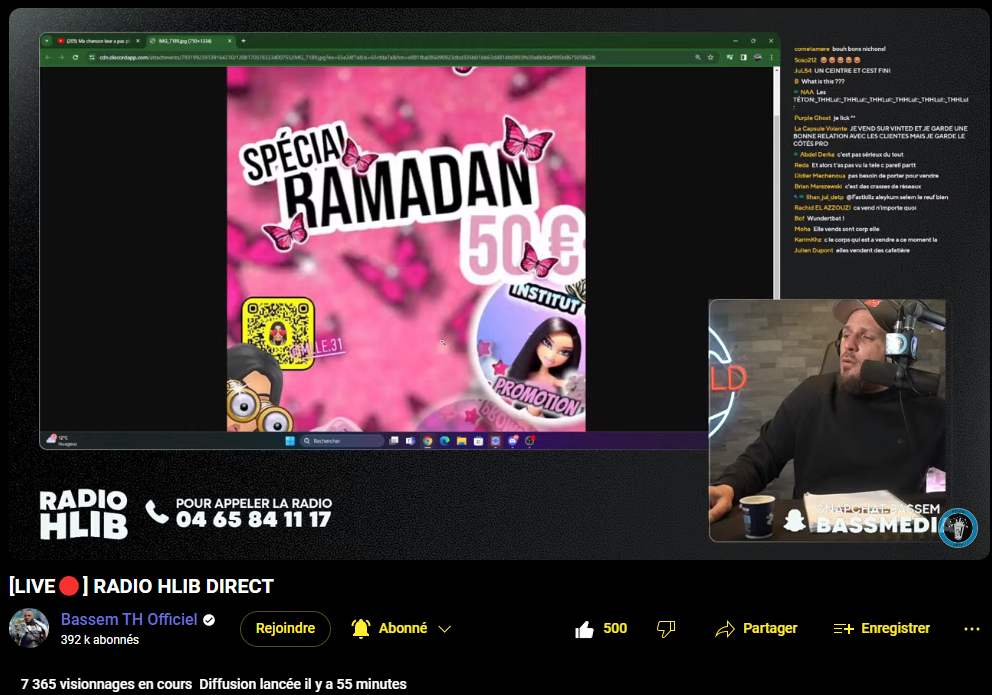Screen dimensions: 992x695
Task: Open the Bassem TH Officiel channel avatar
Action: [28, 628]
